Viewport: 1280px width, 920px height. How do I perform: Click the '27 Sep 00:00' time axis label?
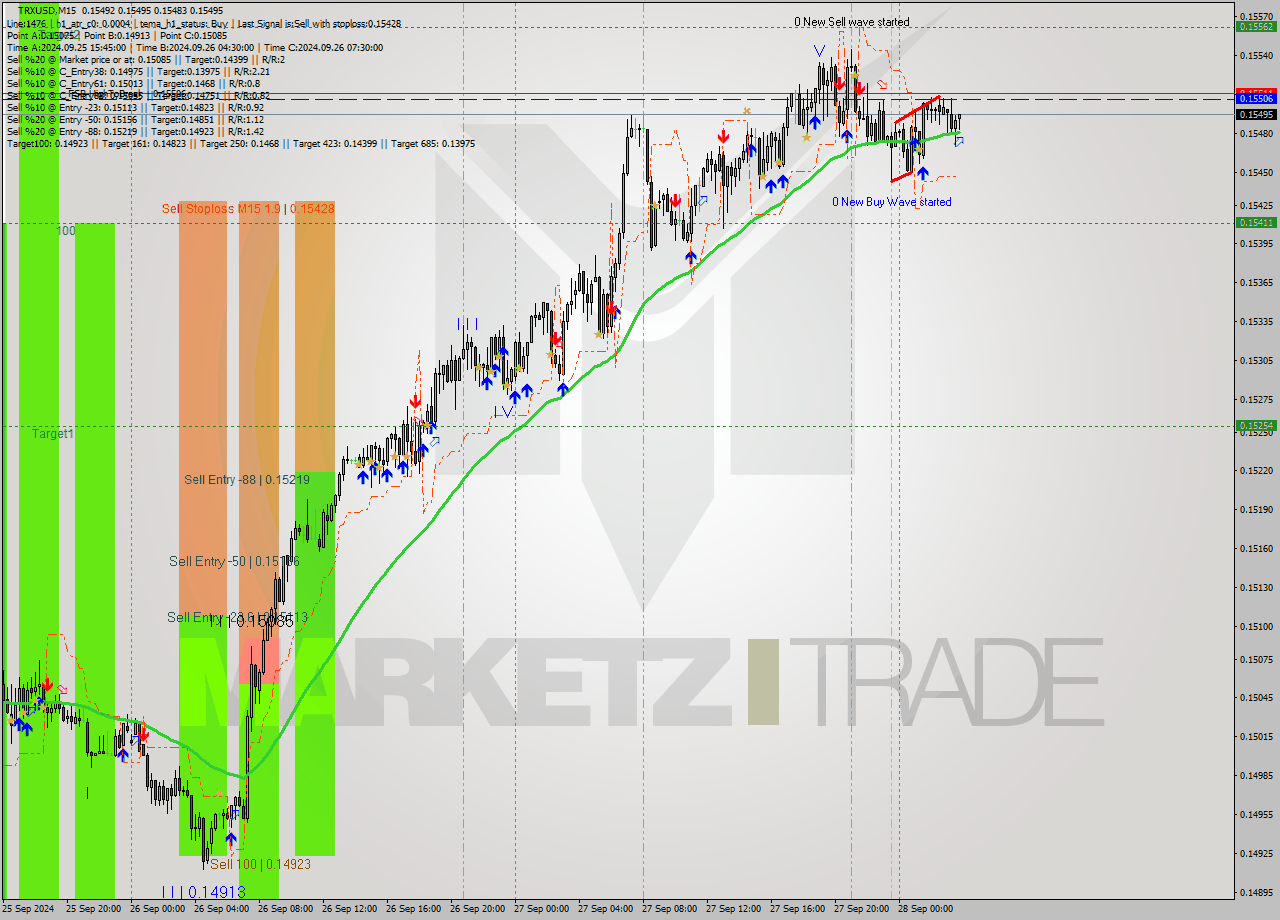tap(541, 909)
